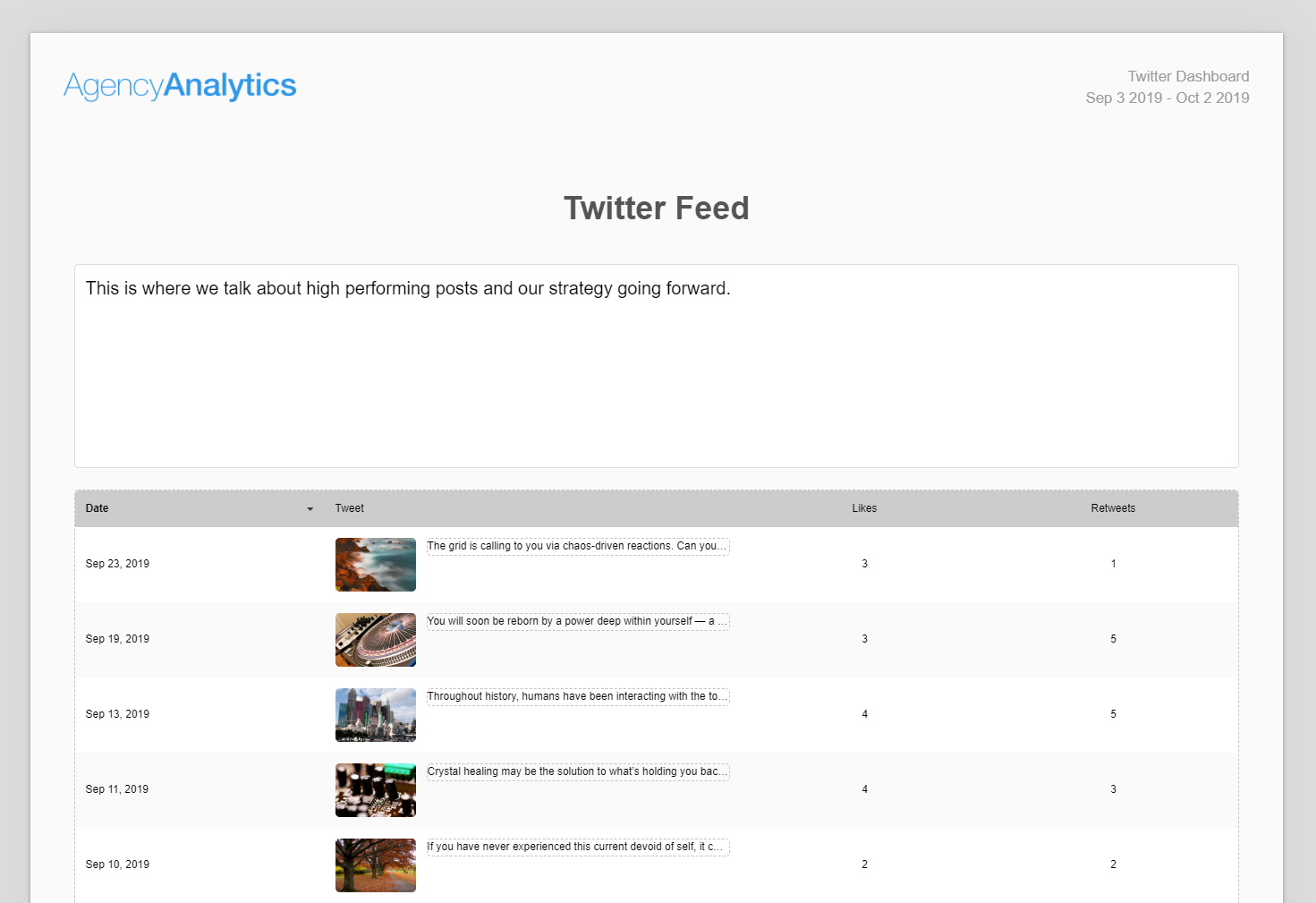Select date cell 'Sep 10, 2019'
This screenshot has height=903, width=1316.
pyautogui.click(x=117, y=865)
